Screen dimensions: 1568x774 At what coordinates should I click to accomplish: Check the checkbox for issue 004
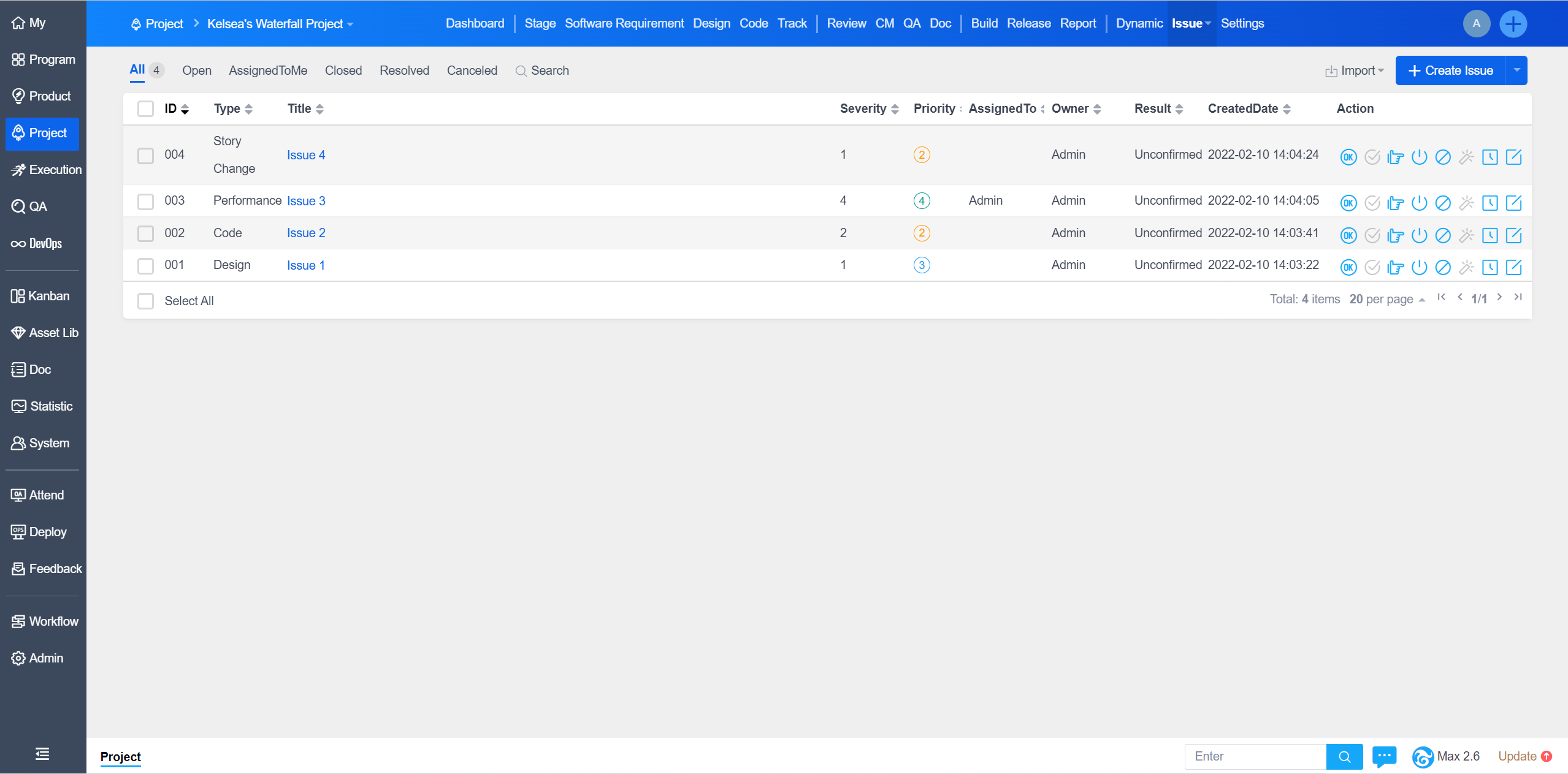point(145,156)
